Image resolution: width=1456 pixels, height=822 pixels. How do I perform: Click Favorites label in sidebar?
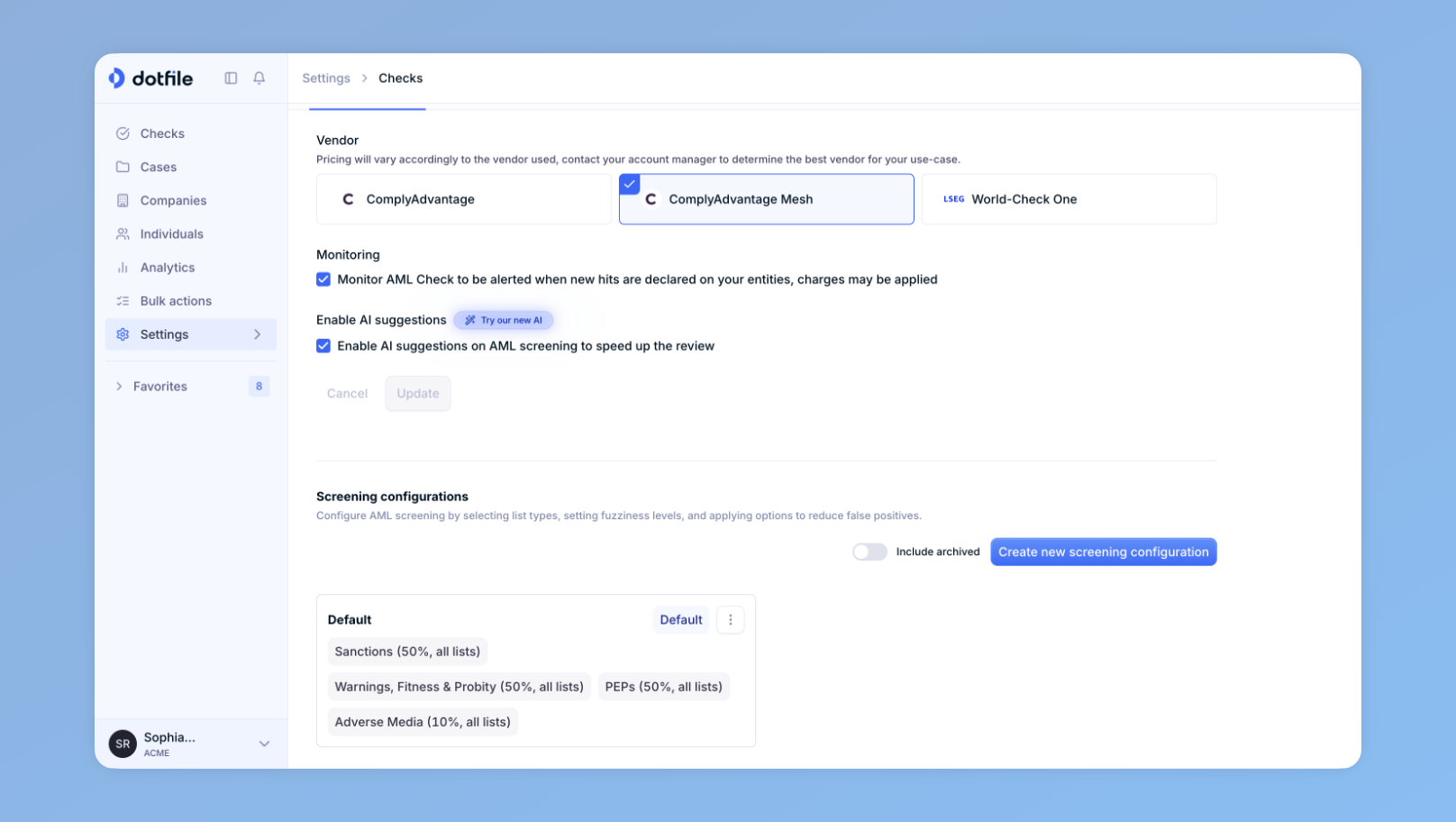[160, 387]
